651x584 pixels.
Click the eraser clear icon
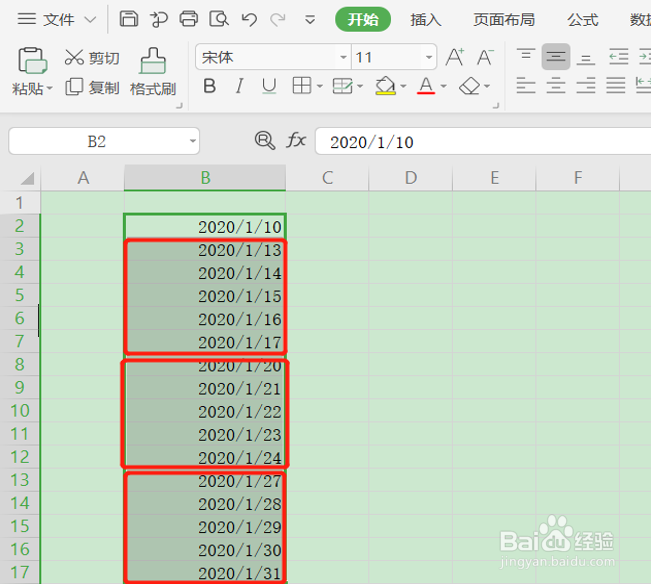[x=470, y=86]
